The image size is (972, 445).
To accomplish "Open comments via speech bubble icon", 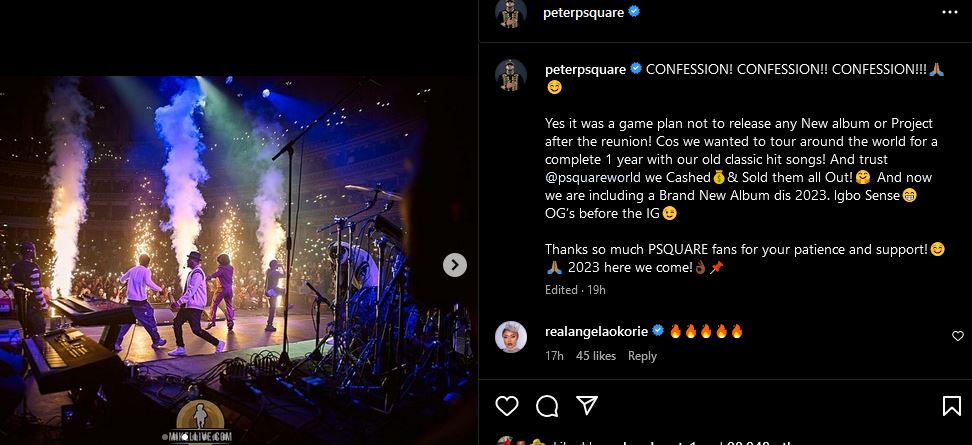I will [x=547, y=405].
